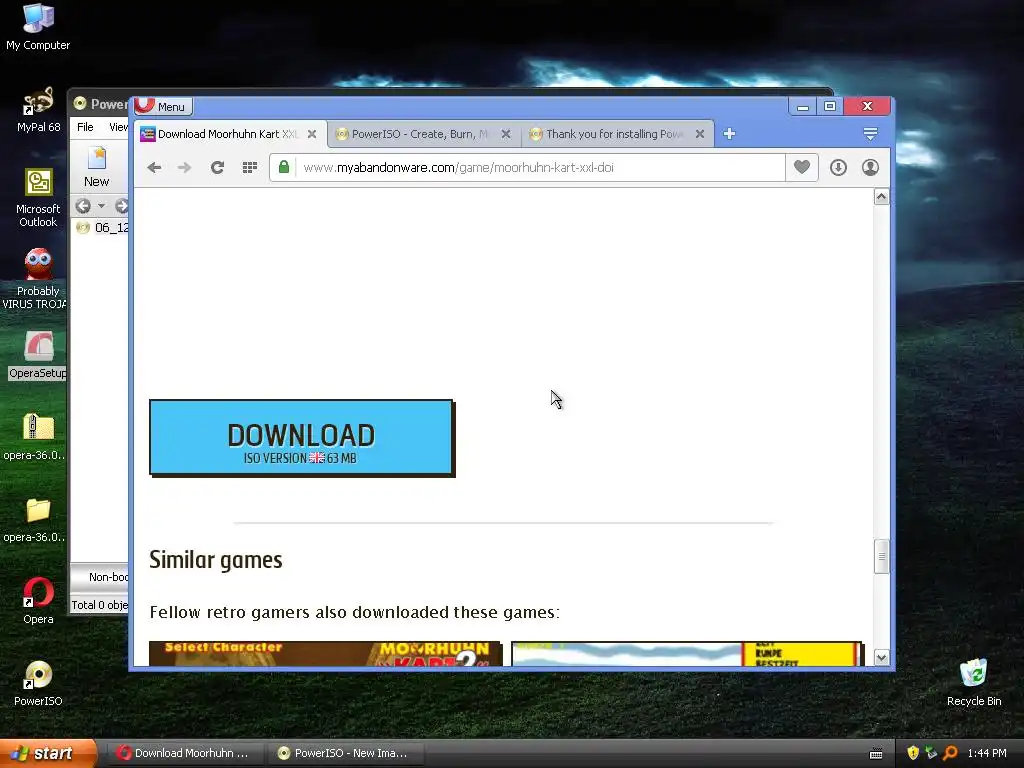Close the Download Moorhuhn Kart tab
Screen dimensions: 1024x768
click(312, 134)
